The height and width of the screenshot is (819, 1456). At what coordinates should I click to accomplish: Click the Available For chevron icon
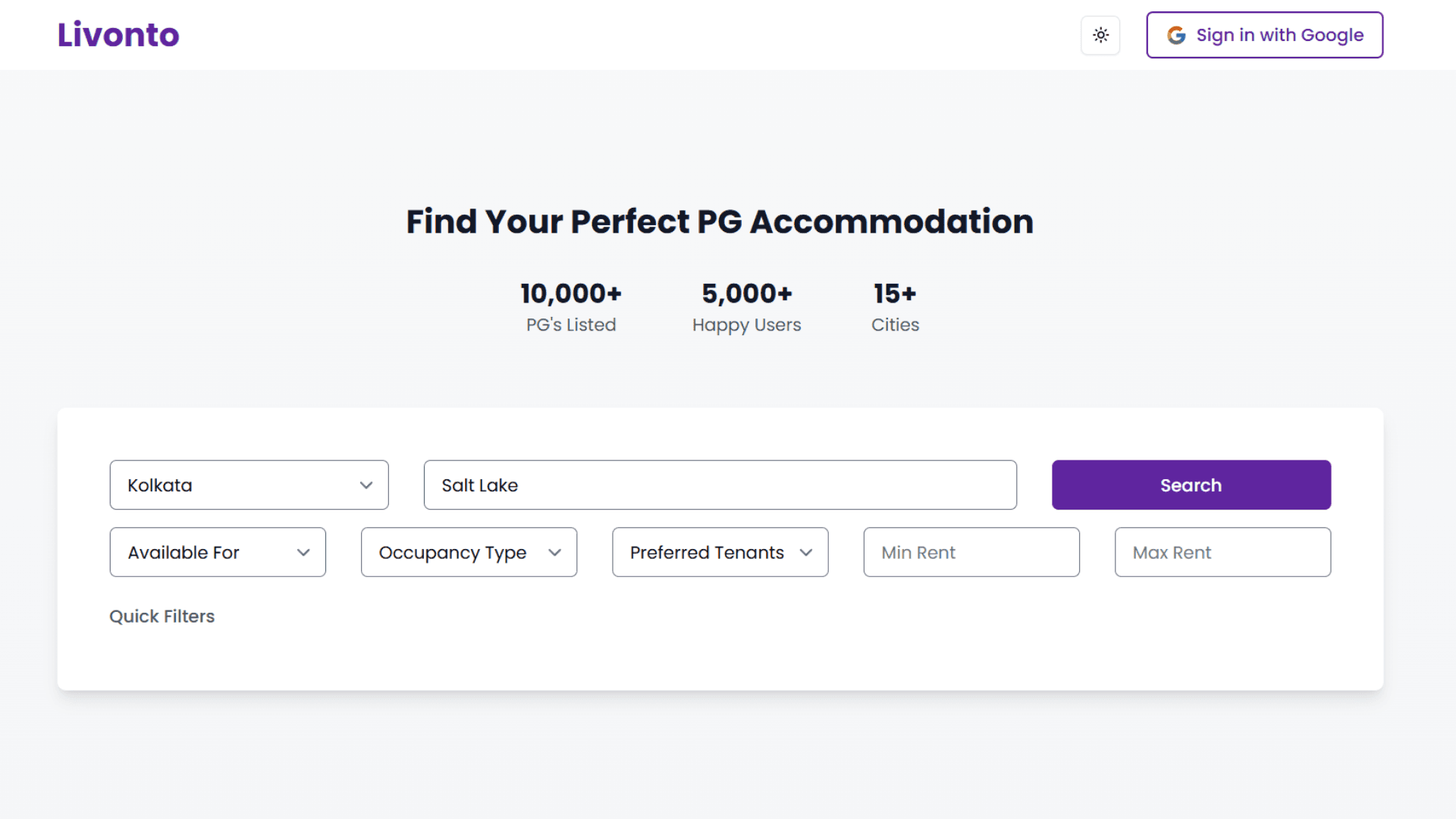pos(303,553)
